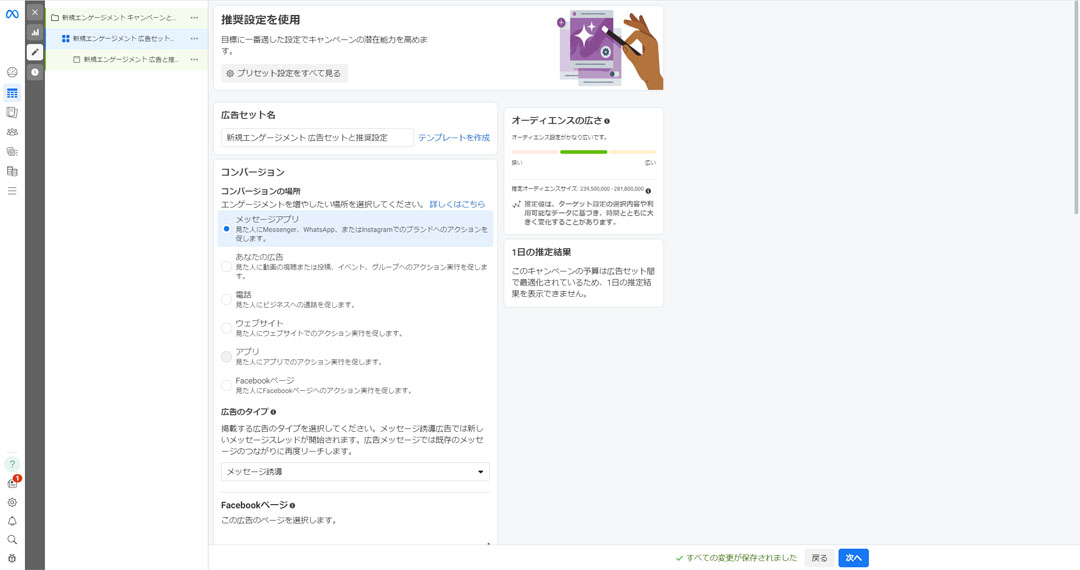Click the テンプレートを作成 link
Screen dimensions: 1080x570
454,138
